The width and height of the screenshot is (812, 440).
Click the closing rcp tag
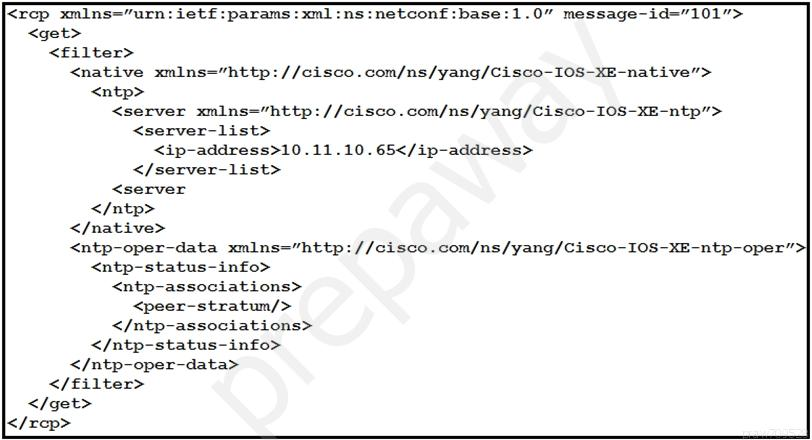(39, 423)
